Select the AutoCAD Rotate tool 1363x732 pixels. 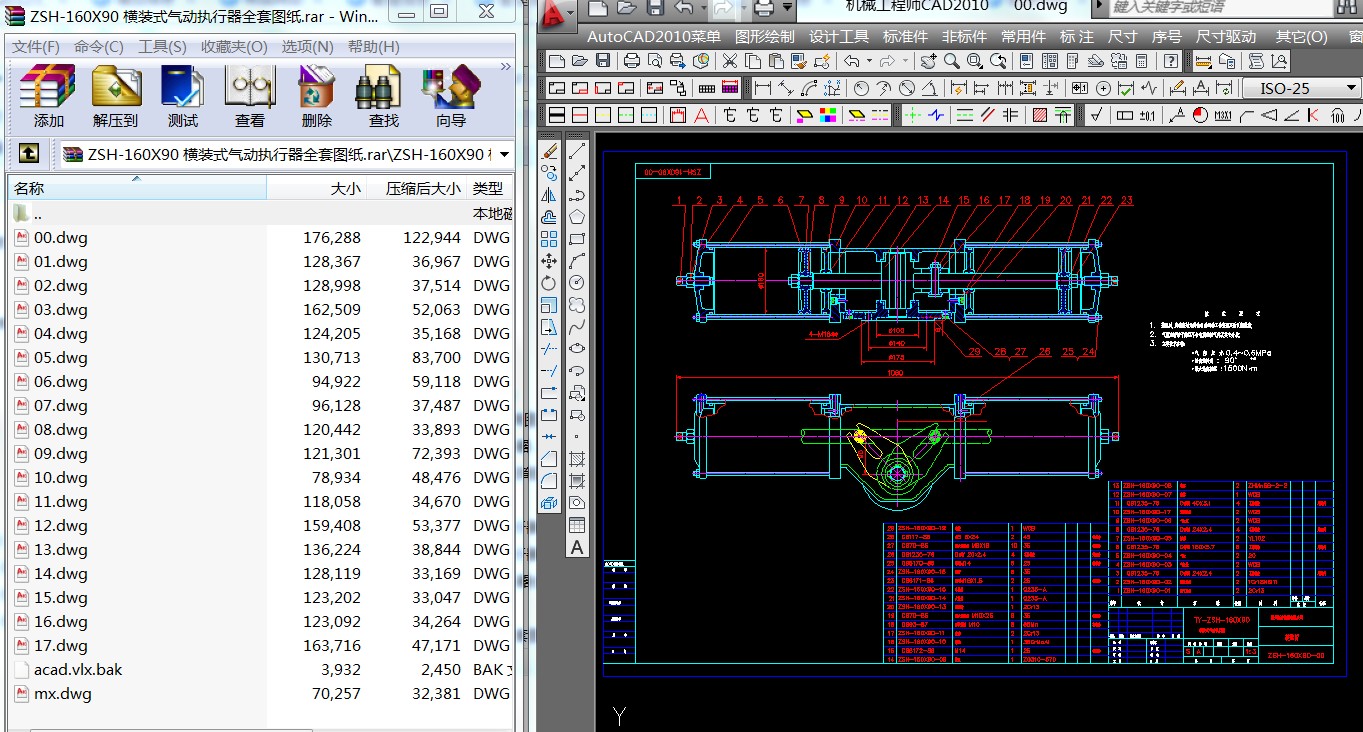pos(549,283)
